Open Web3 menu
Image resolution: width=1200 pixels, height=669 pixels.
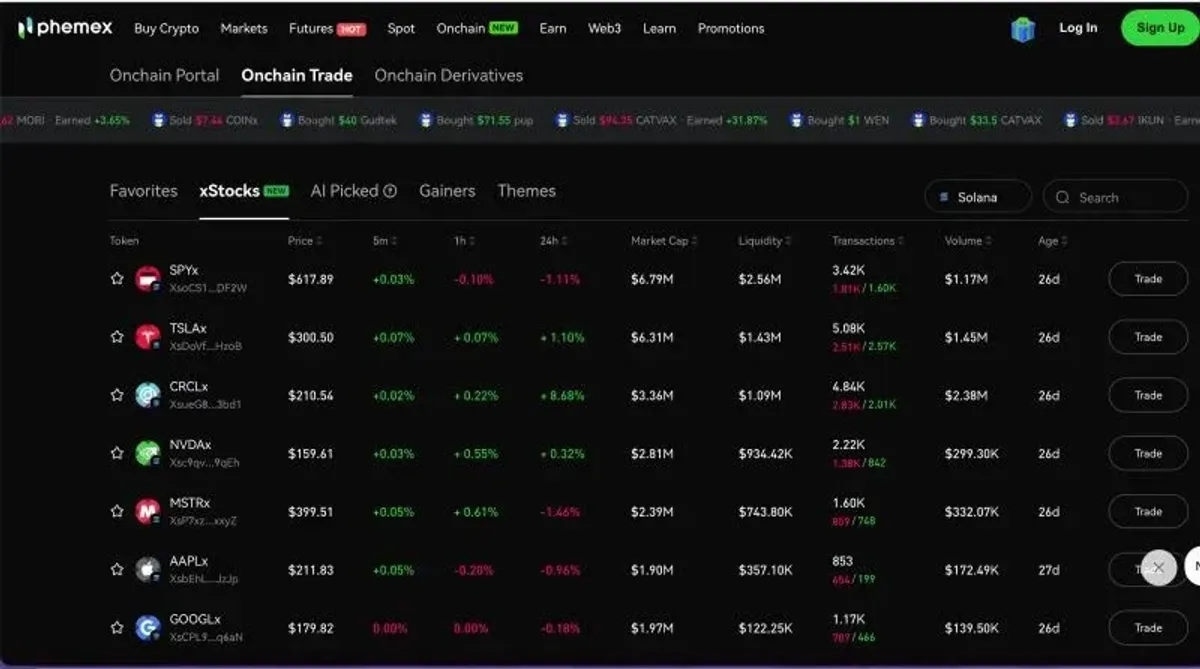pos(604,29)
